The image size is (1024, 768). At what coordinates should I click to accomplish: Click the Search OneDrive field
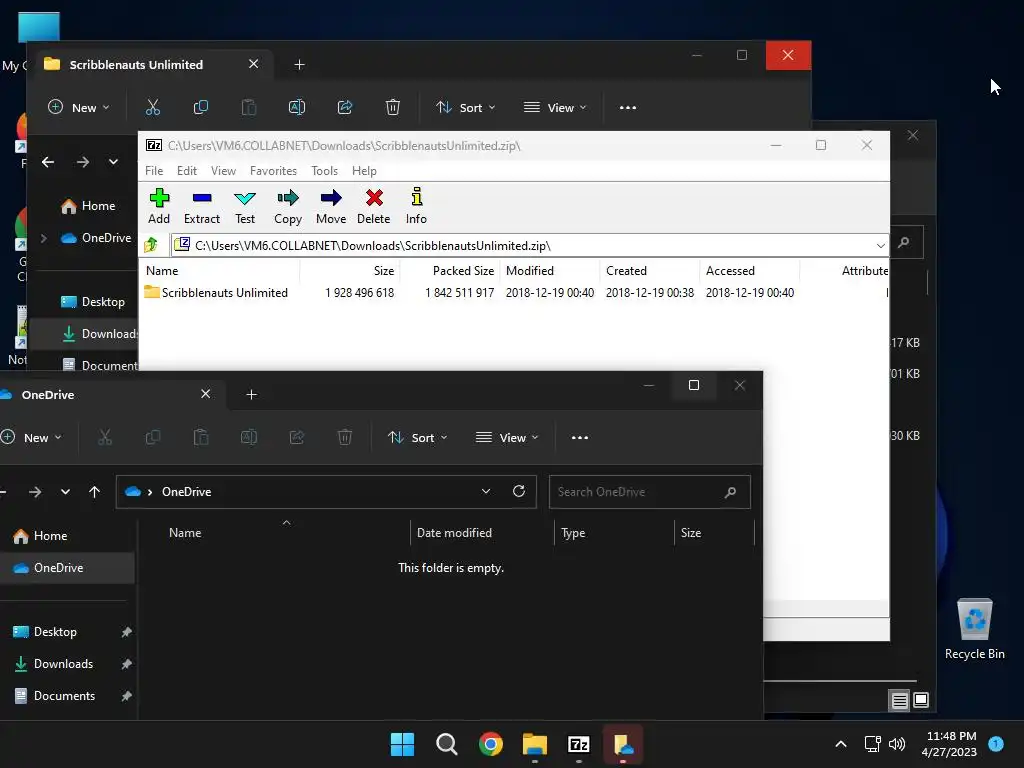650,492
